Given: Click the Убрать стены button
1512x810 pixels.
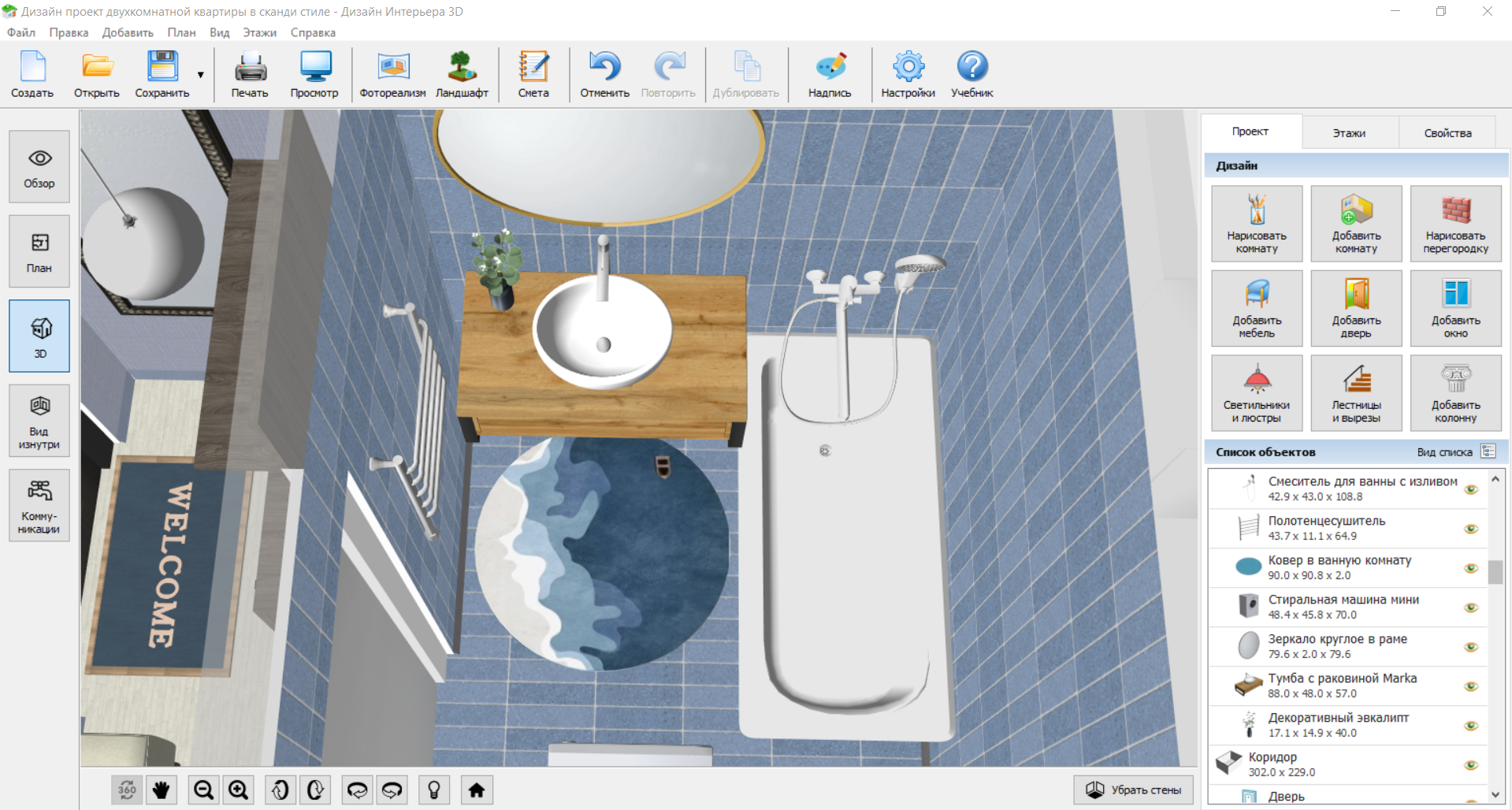Looking at the screenshot, I should click(1133, 790).
